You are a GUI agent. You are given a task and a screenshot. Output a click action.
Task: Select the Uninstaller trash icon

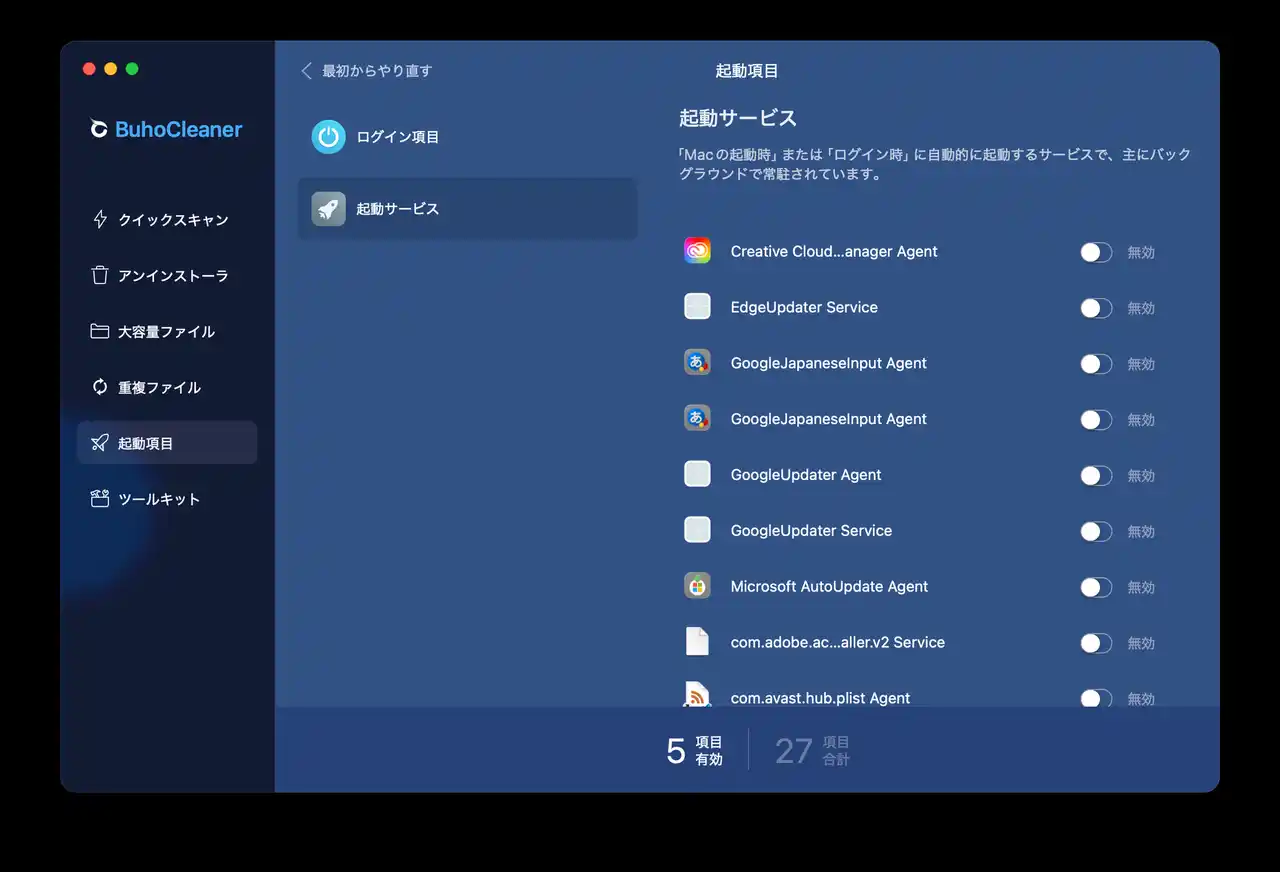(x=100, y=276)
